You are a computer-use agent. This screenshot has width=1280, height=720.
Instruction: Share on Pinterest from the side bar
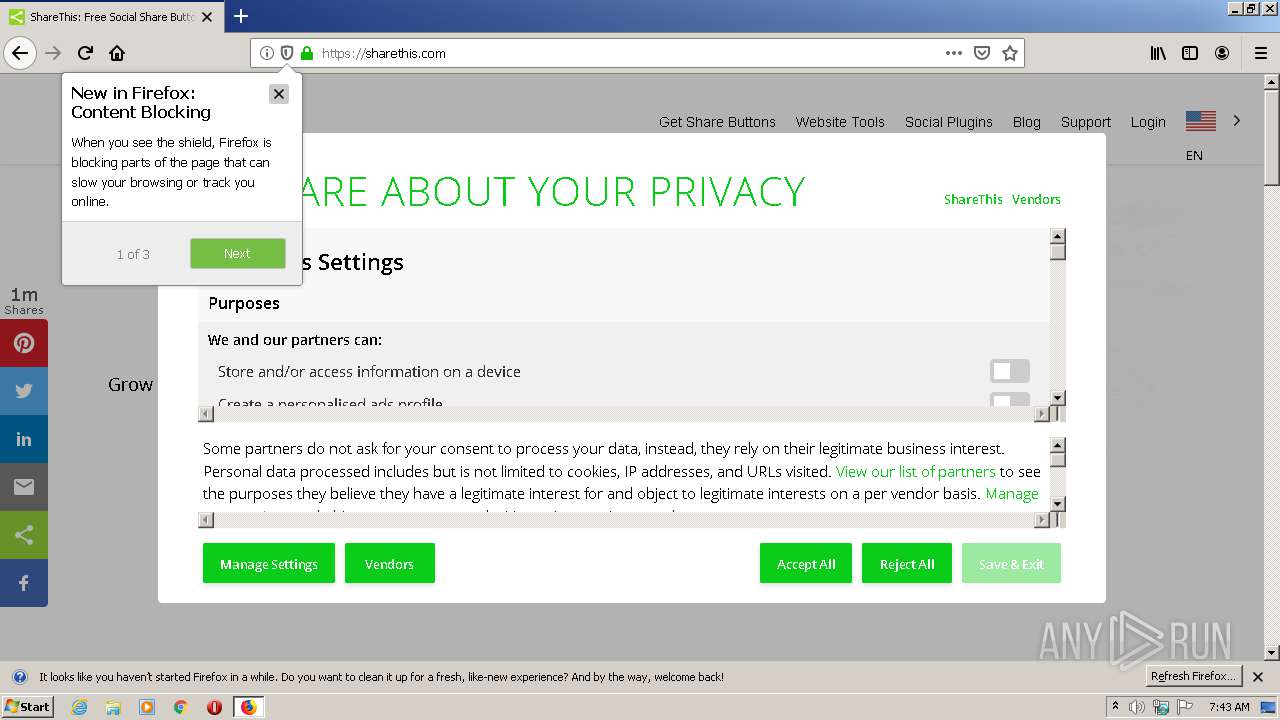tap(24, 343)
